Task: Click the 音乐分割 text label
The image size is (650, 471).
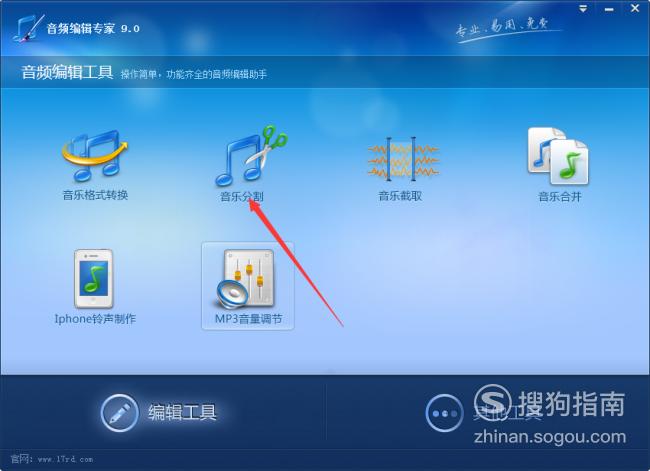Action: coord(242,196)
